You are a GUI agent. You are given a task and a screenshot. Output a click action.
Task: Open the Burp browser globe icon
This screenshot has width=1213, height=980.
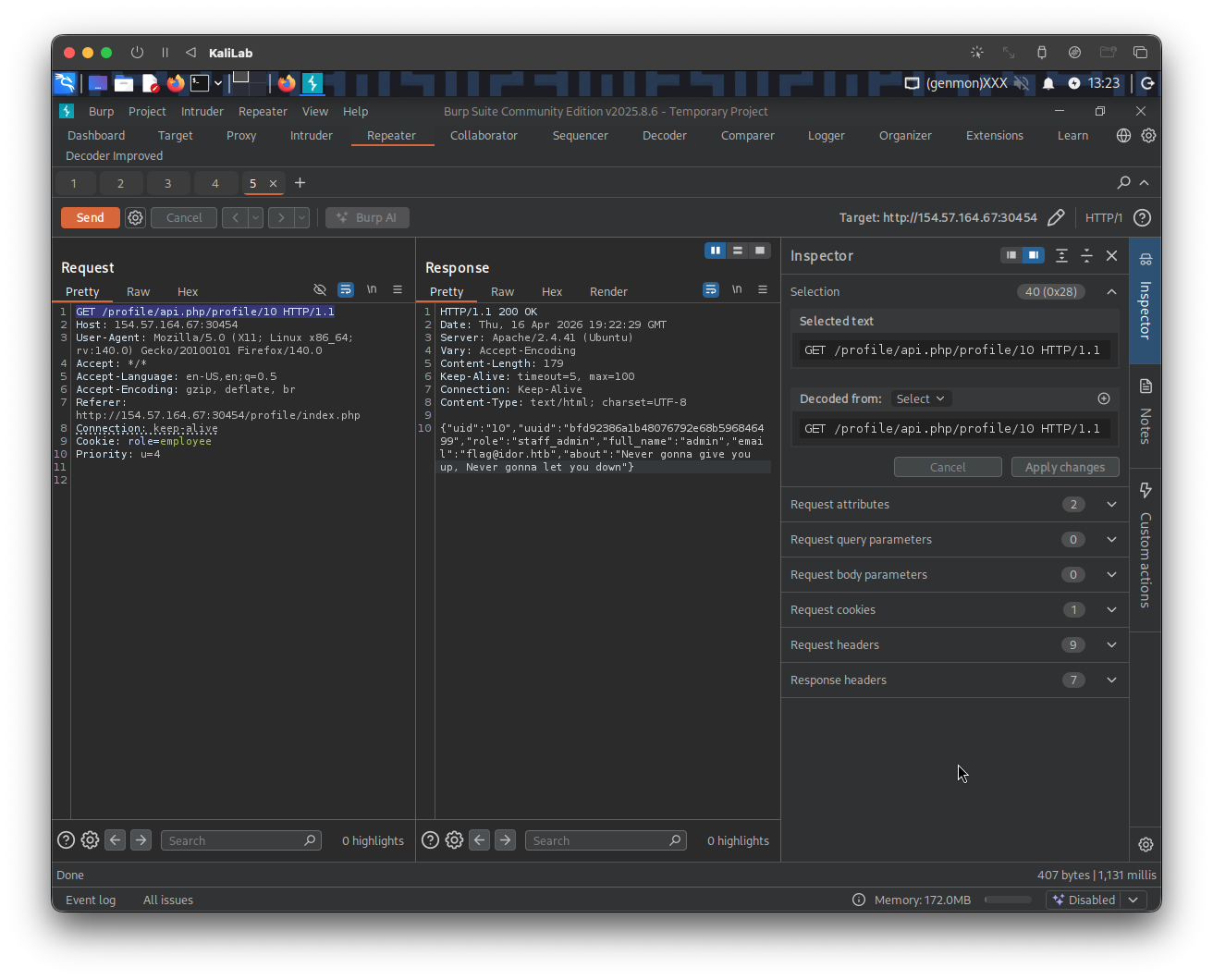(1123, 135)
